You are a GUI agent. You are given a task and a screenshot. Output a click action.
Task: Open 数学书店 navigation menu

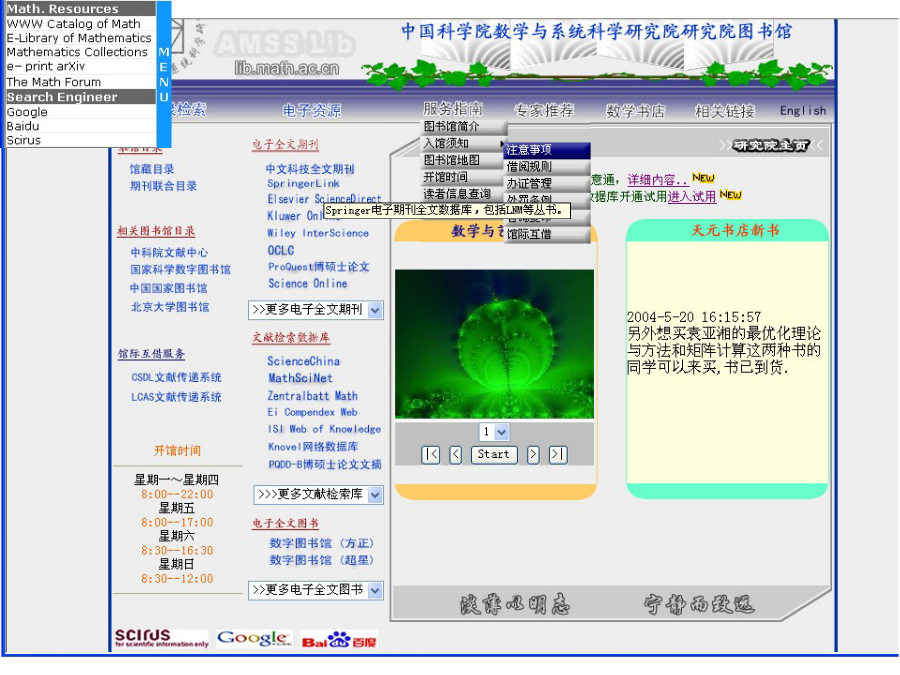635,111
